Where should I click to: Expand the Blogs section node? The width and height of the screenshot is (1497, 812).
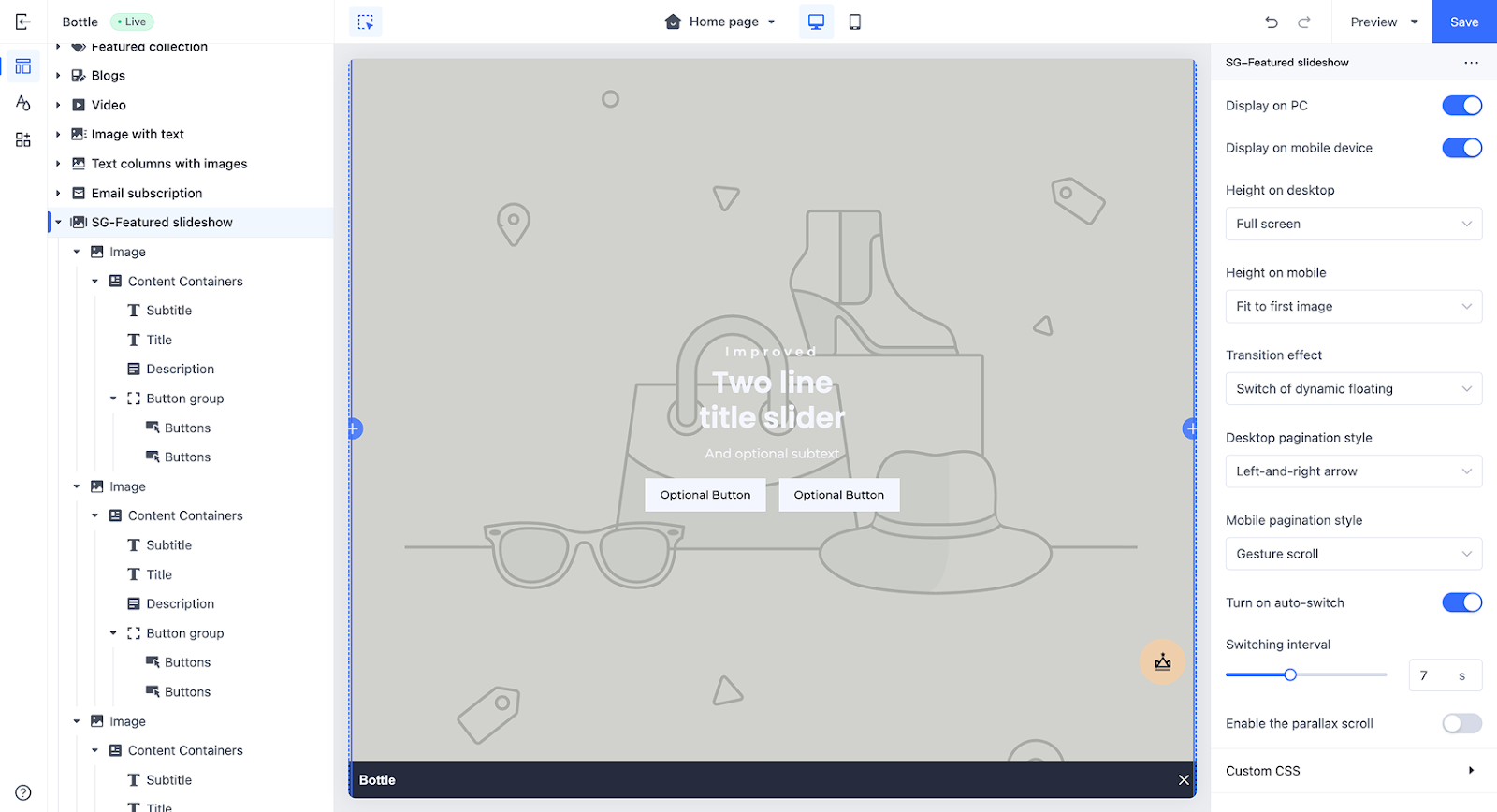58,76
